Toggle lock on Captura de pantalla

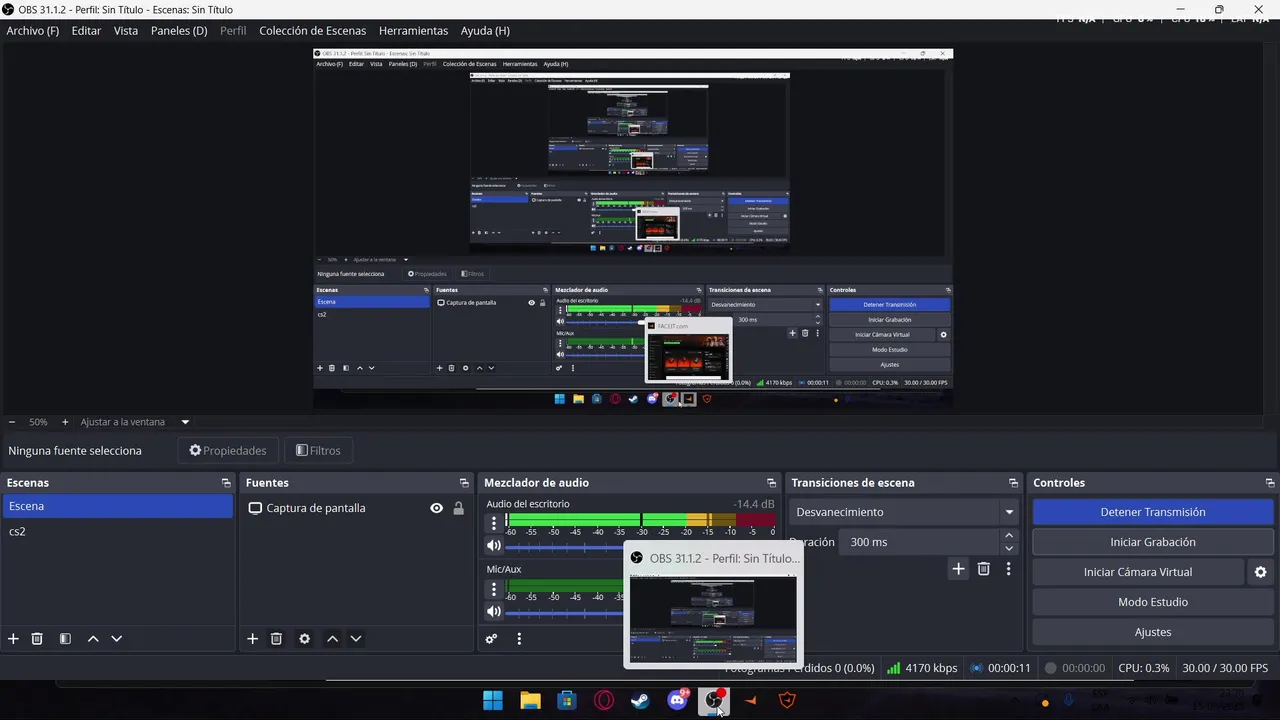[458, 508]
